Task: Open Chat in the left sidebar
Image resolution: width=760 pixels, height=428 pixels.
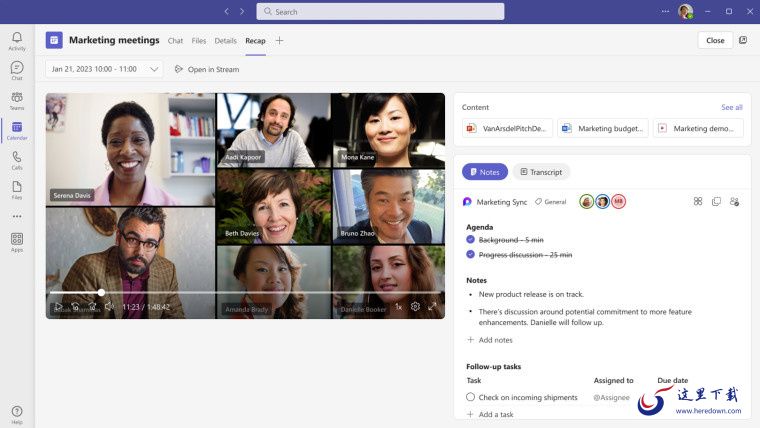Action: pyautogui.click(x=17, y=71)
